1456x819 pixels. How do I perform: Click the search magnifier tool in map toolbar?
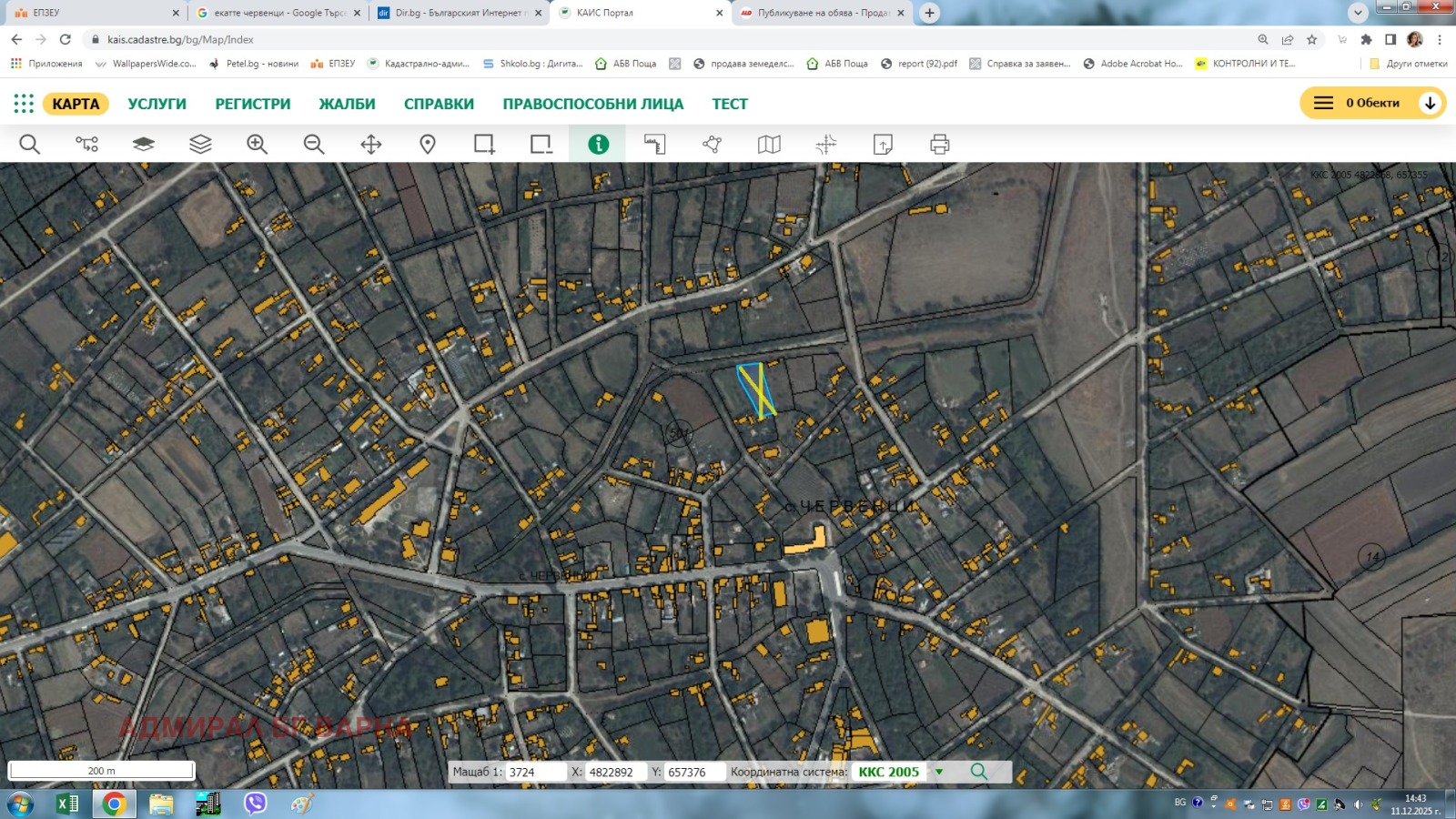point(29,145)
